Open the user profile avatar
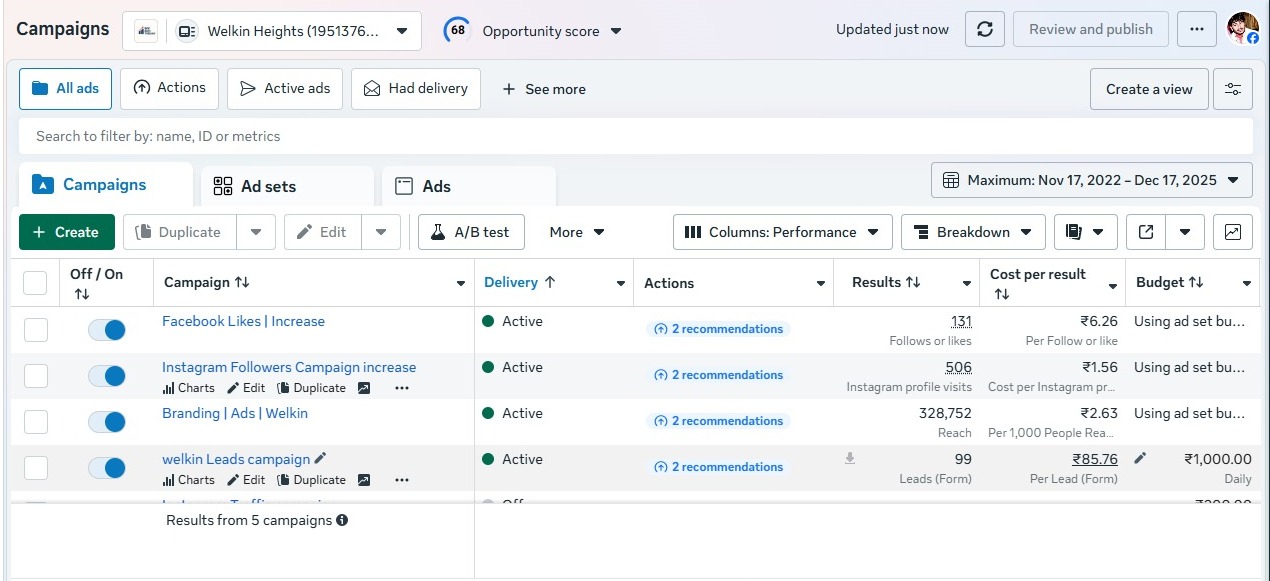 click(x=1243, y=29)
